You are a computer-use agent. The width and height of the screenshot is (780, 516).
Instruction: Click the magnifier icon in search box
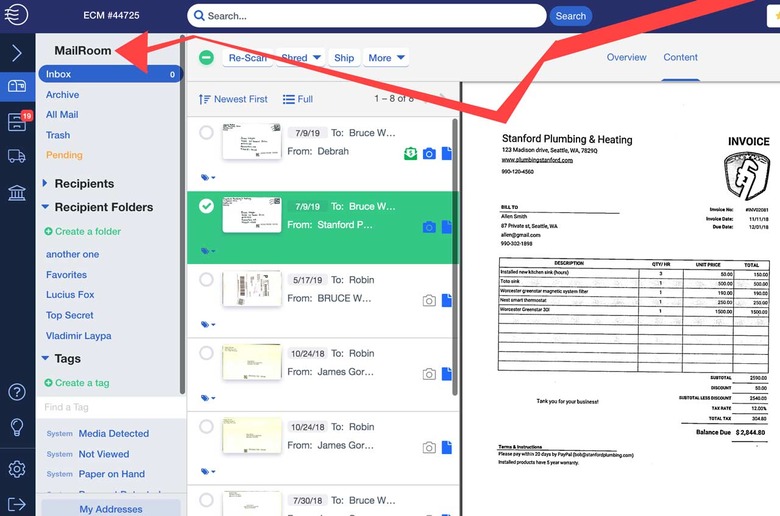pyautogui.click(x=199, y=15)
